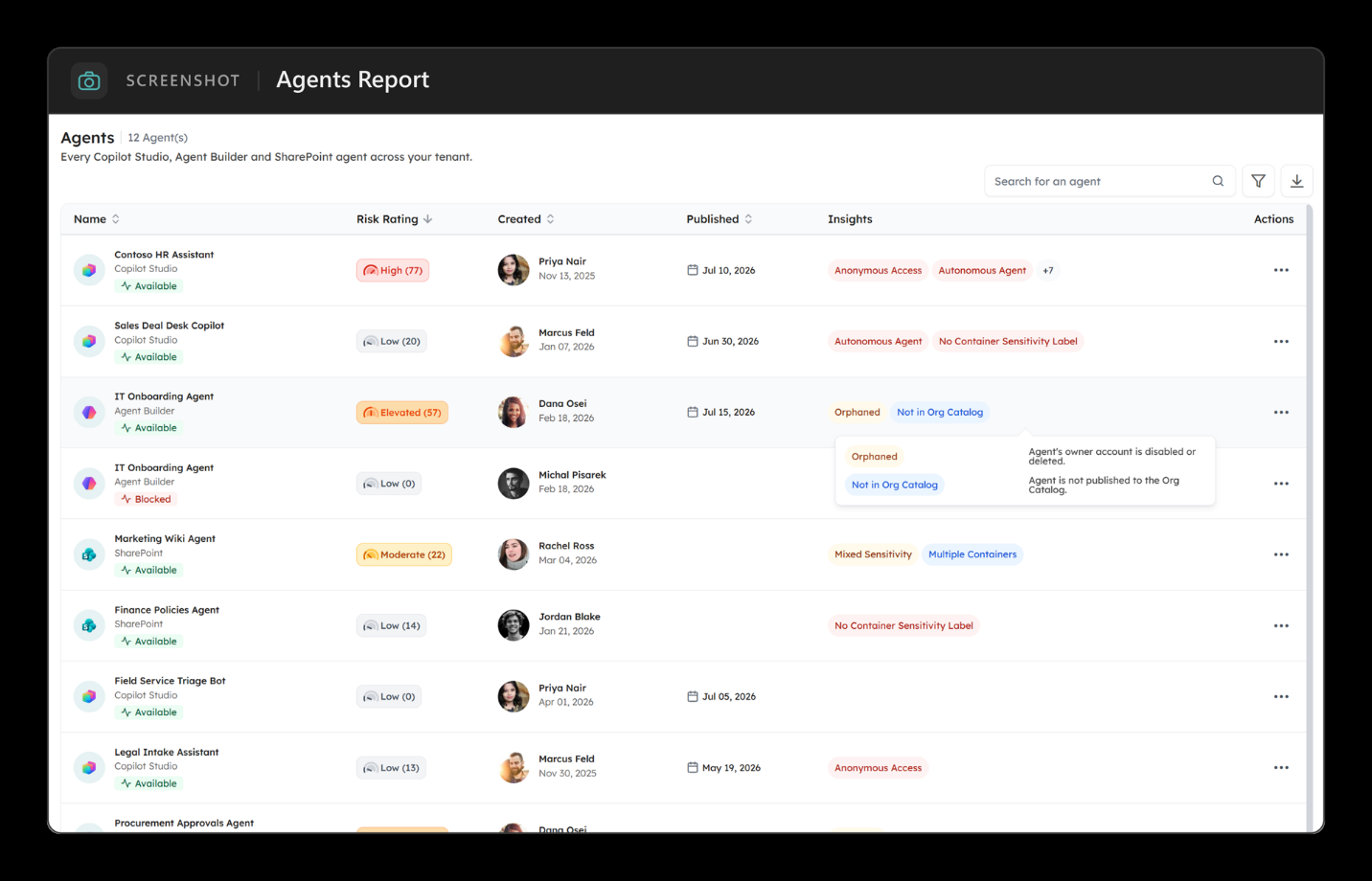Click Mixed Sensitivity tag on Marketing Wiki Agent

click(873, 554)
